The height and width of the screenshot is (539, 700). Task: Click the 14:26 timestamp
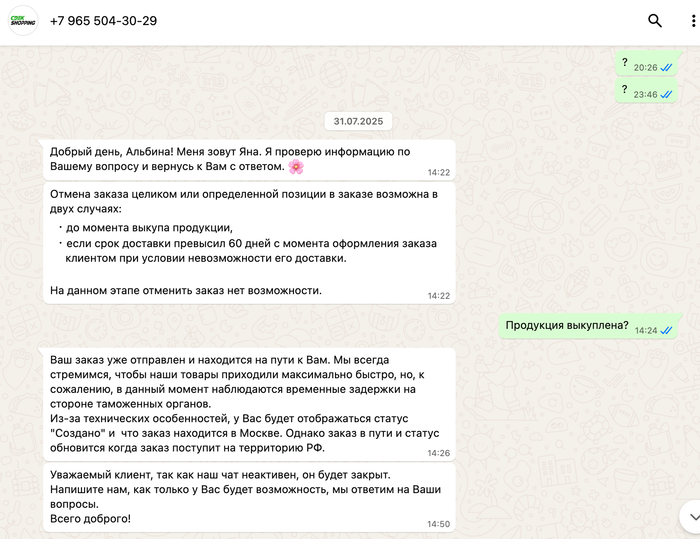point(438,453)
